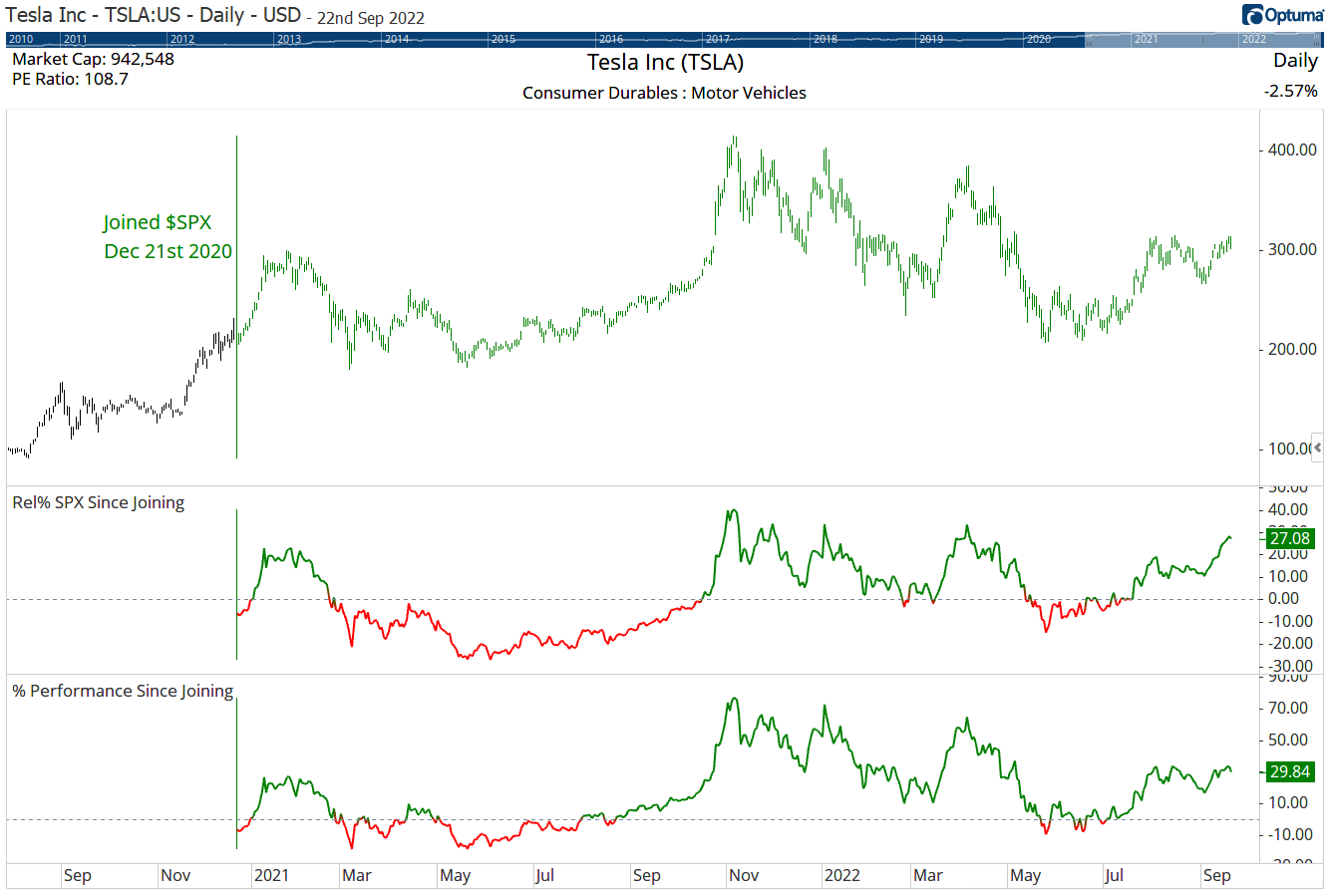The image size is (1330, 896).
Task: Select the PE Ratio: 108.7 label
Action: [70, 79]
